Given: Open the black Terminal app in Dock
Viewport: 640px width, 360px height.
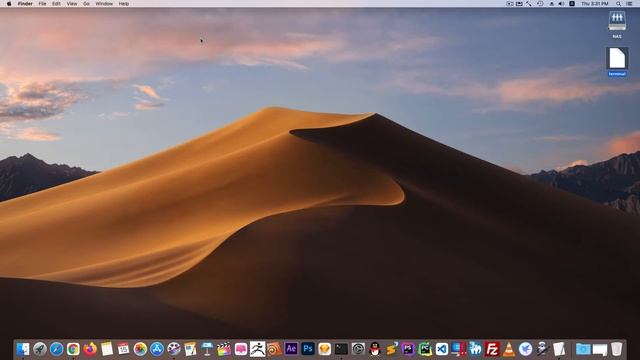Looking at the screenshot, I should click(341, 349).
